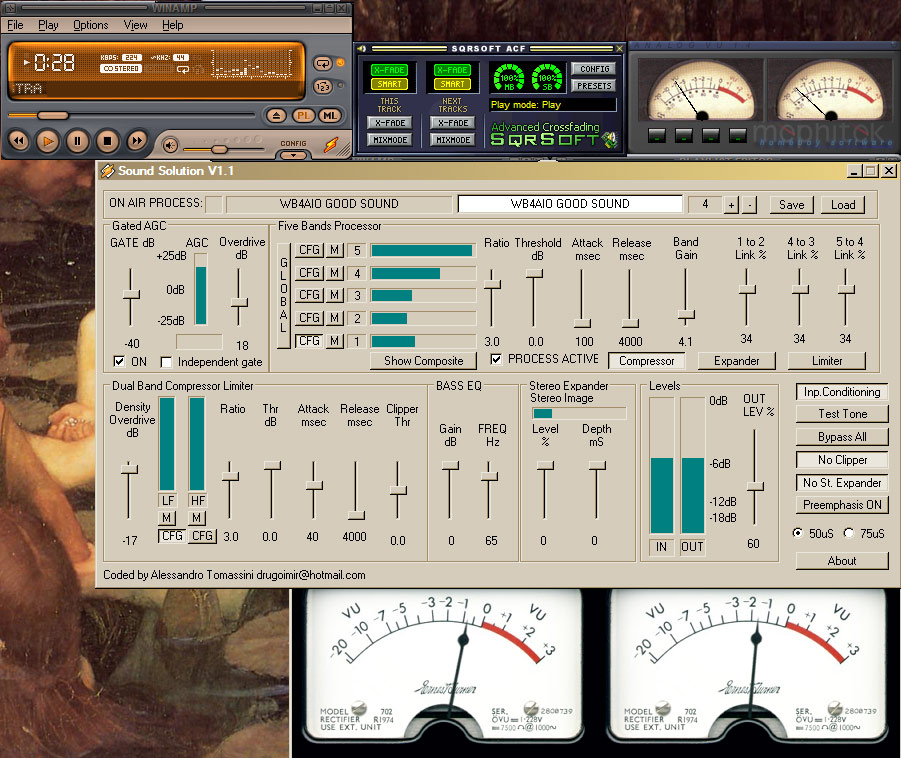Click the Test Tone button
This screenshot has height=758, width=901.
coord(842,414)
